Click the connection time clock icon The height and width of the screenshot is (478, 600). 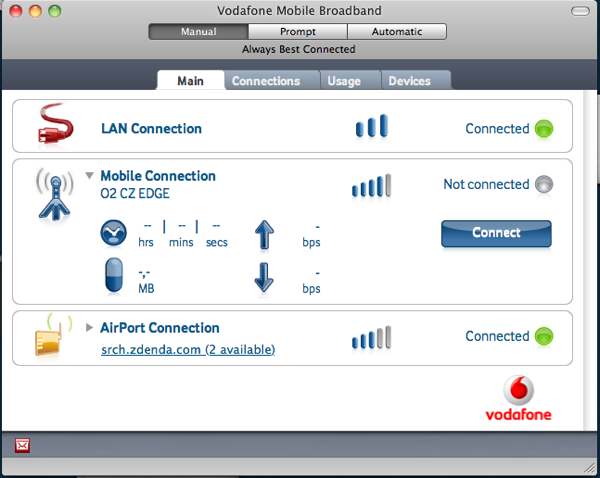114,233
